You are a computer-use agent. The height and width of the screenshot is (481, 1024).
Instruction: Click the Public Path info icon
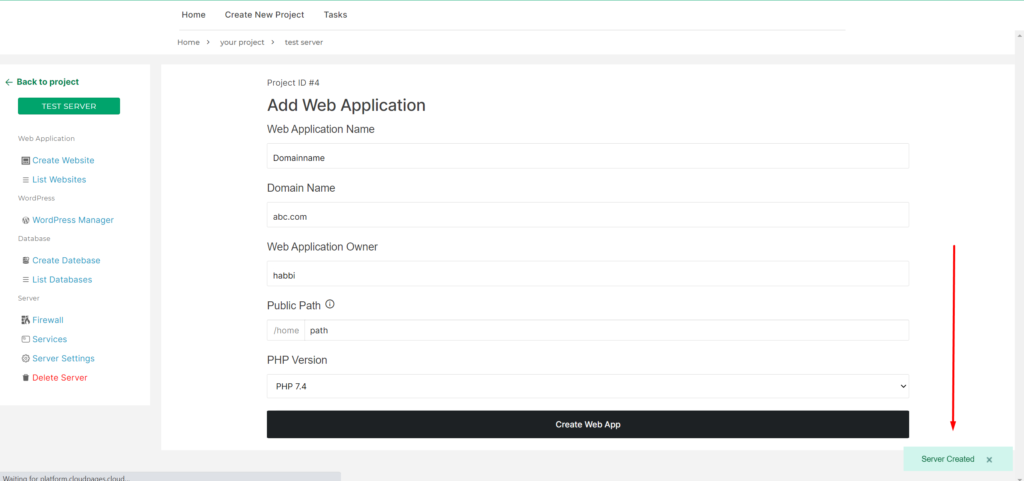point(330,304)
